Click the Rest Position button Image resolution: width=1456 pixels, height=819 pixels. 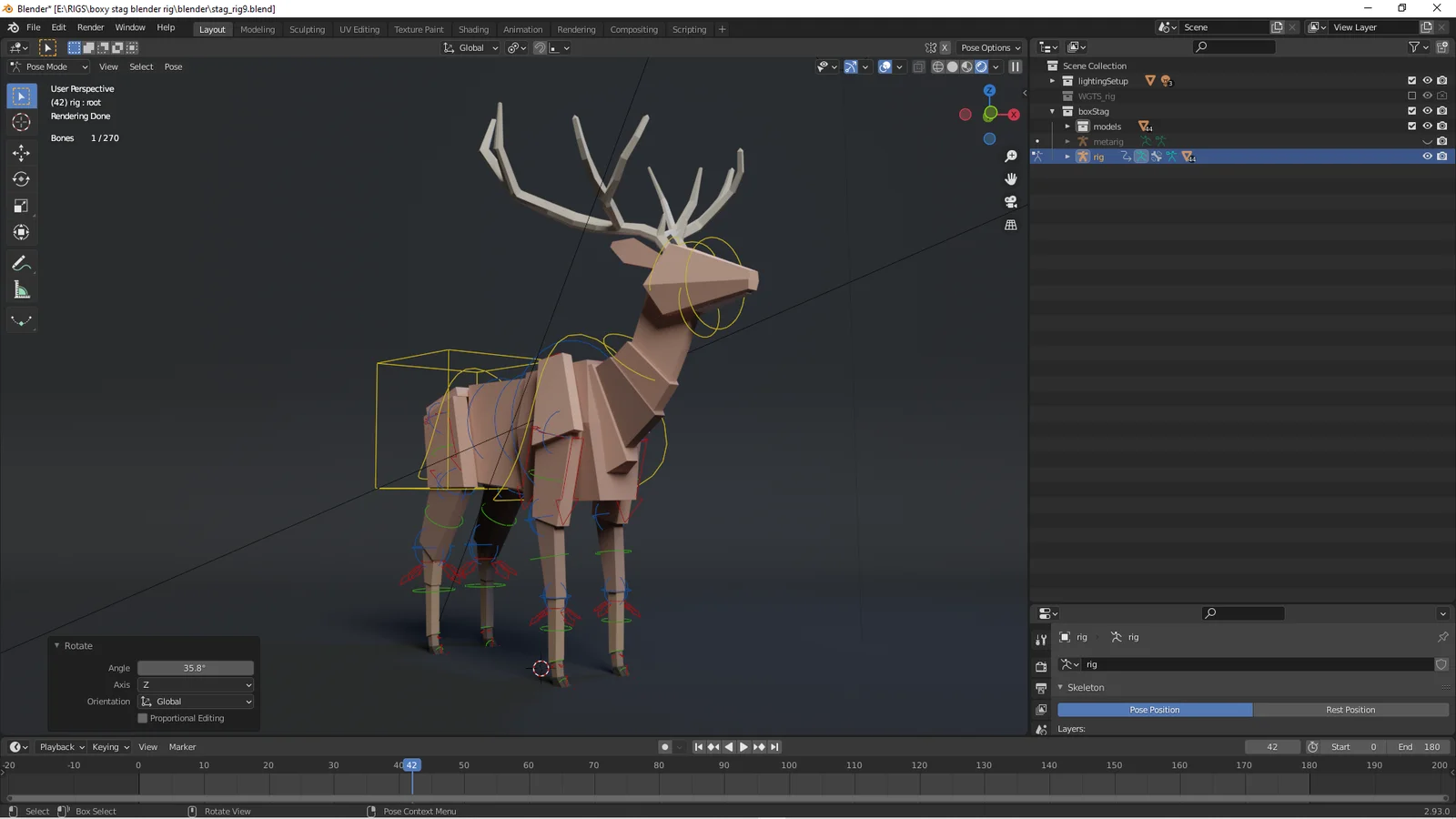[1350, 710]
